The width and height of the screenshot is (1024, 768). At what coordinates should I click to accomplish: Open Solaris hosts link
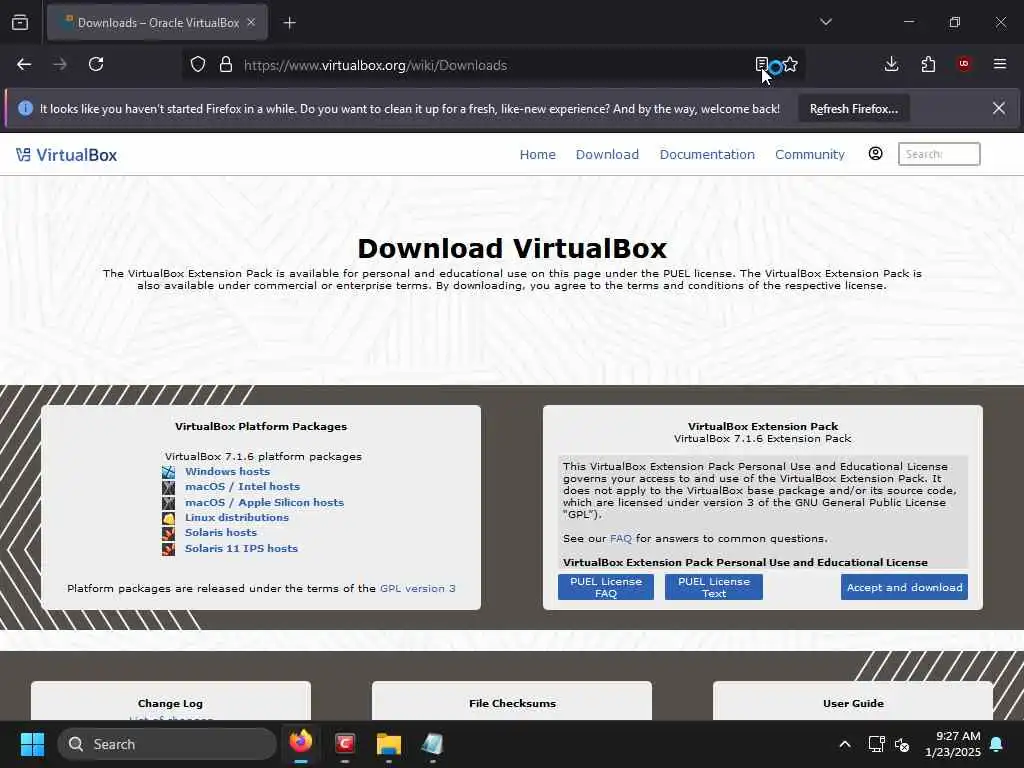(x=221, y=532)
